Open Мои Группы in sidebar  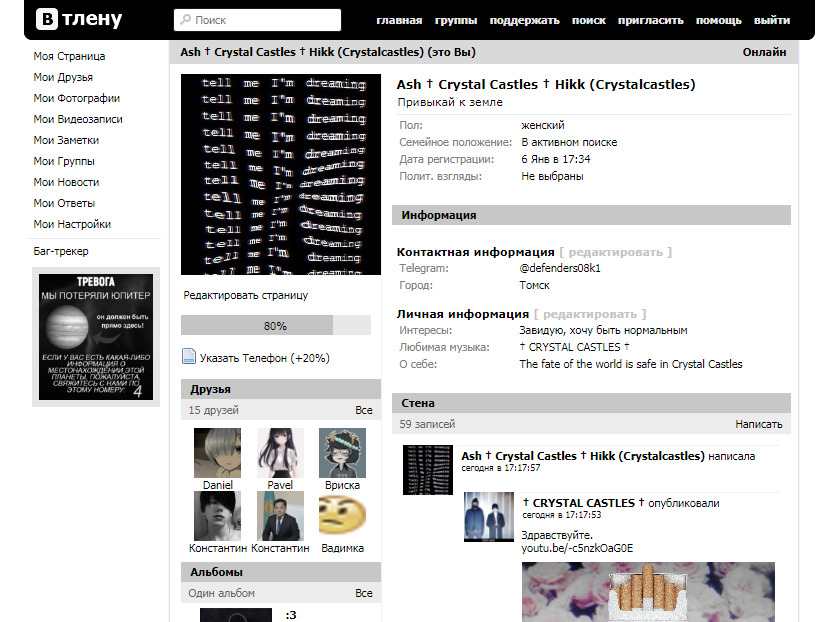click(x=64, y=161)
